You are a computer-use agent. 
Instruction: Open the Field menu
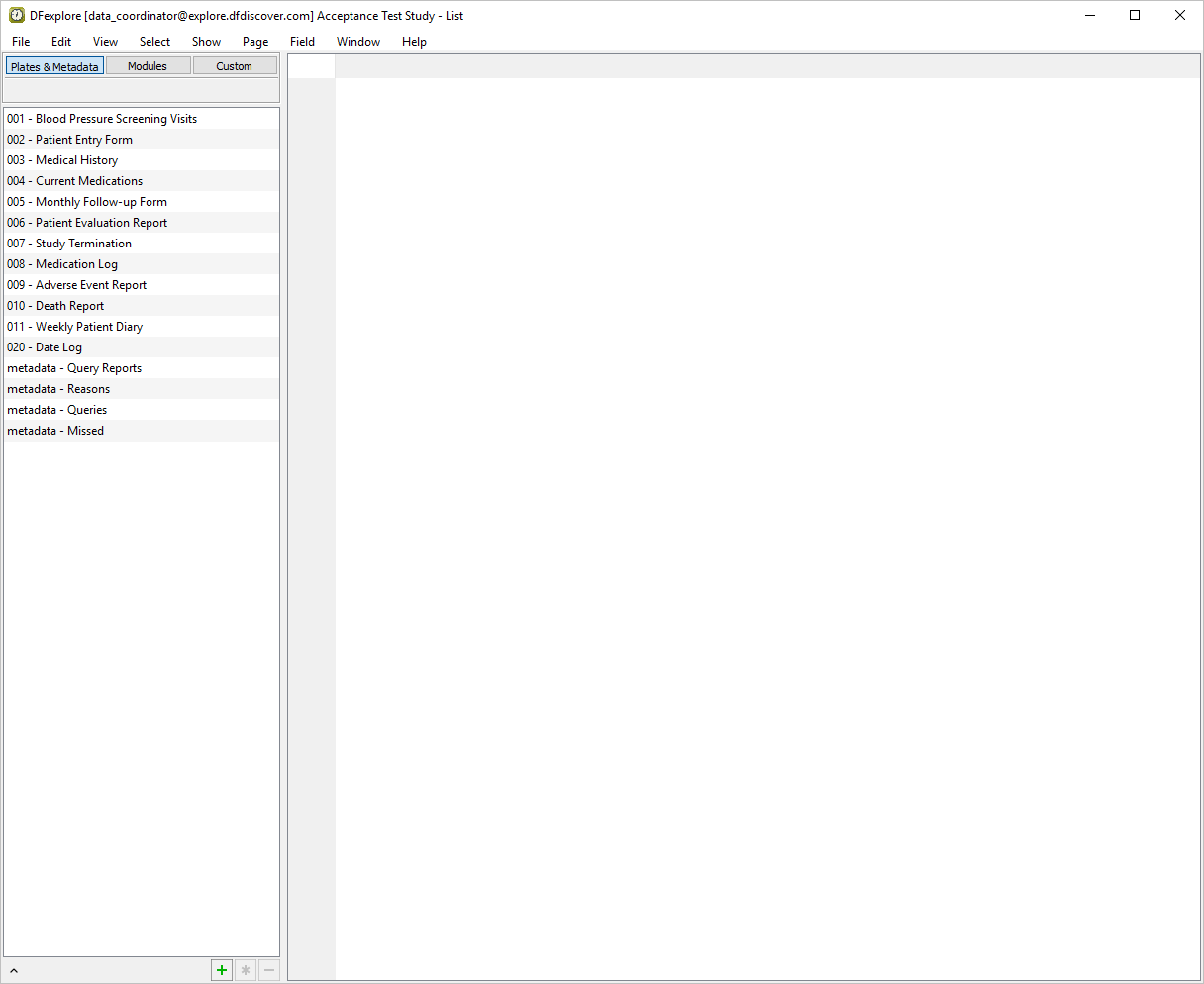click(302, 42)
